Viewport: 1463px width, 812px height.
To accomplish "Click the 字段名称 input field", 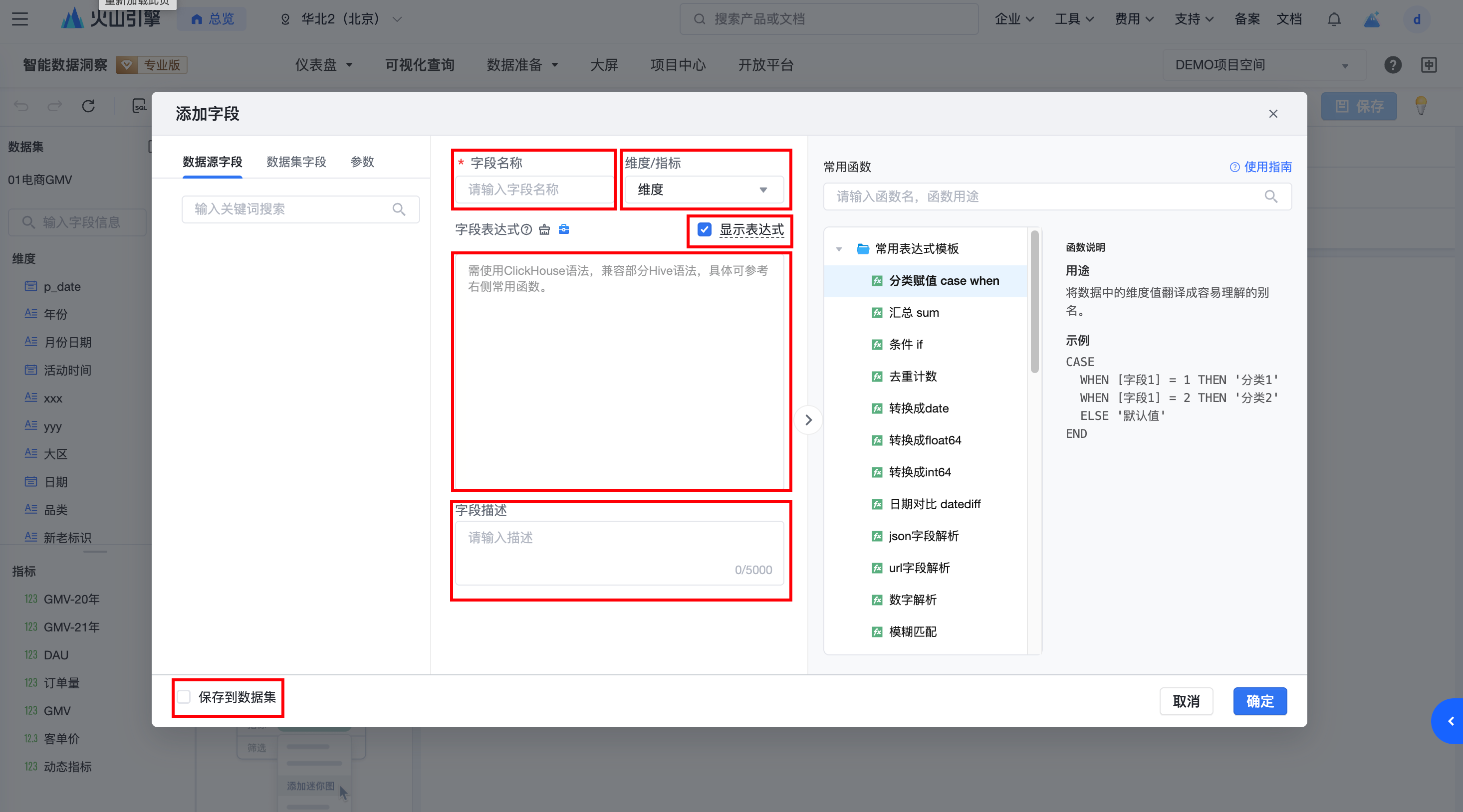I will tap(534, 190).
